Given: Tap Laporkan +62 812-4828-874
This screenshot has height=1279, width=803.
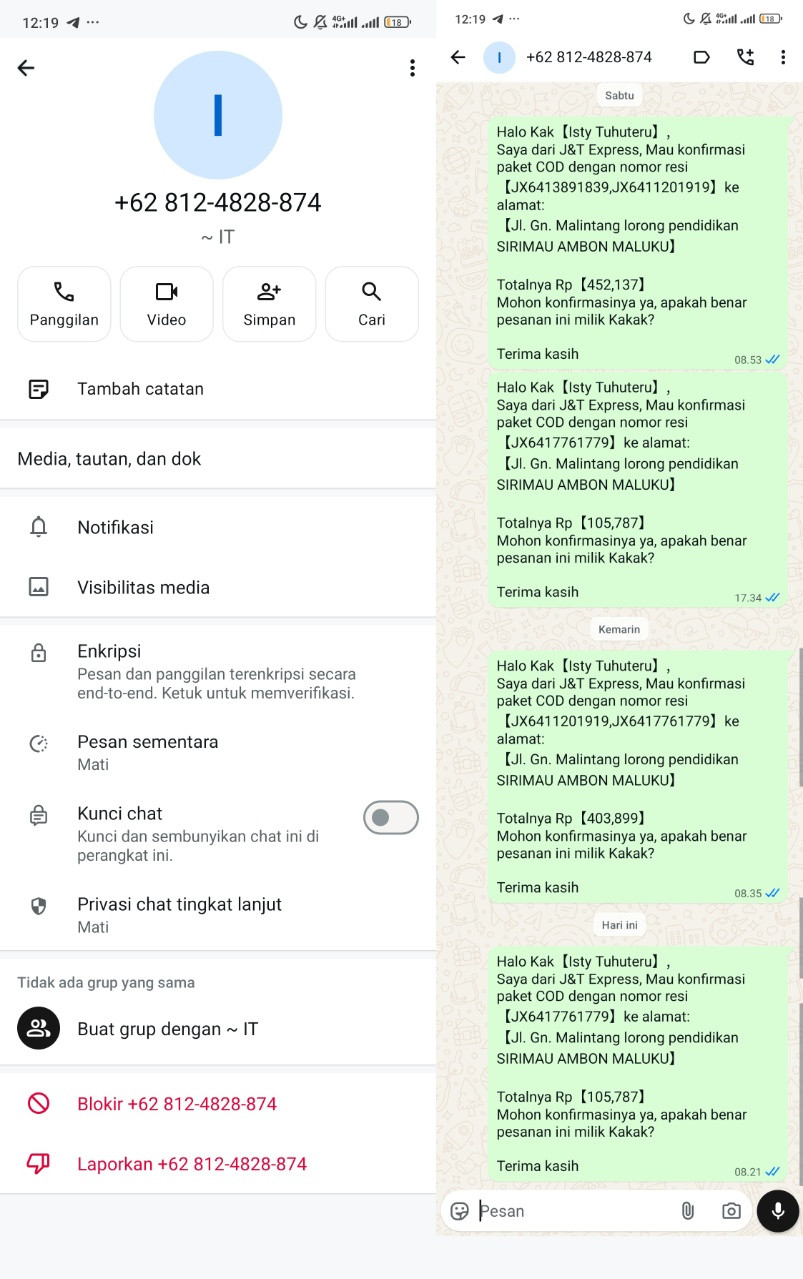Looking at the screenshot, I should 218,1164.
